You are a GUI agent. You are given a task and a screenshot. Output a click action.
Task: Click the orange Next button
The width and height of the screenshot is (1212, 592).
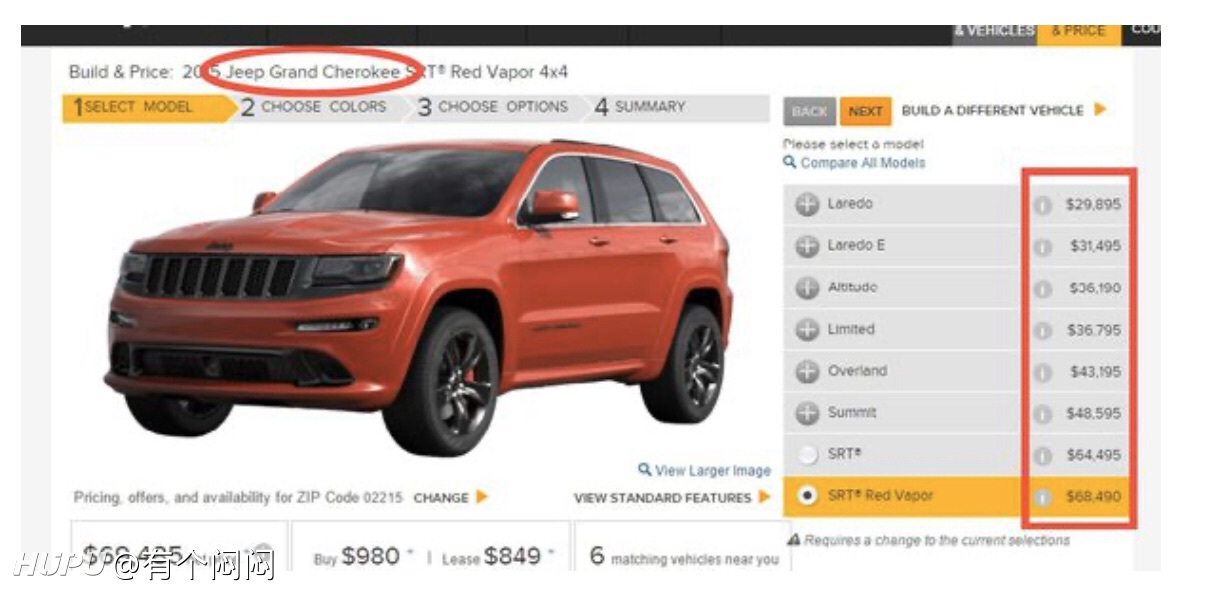click(865, 111)
